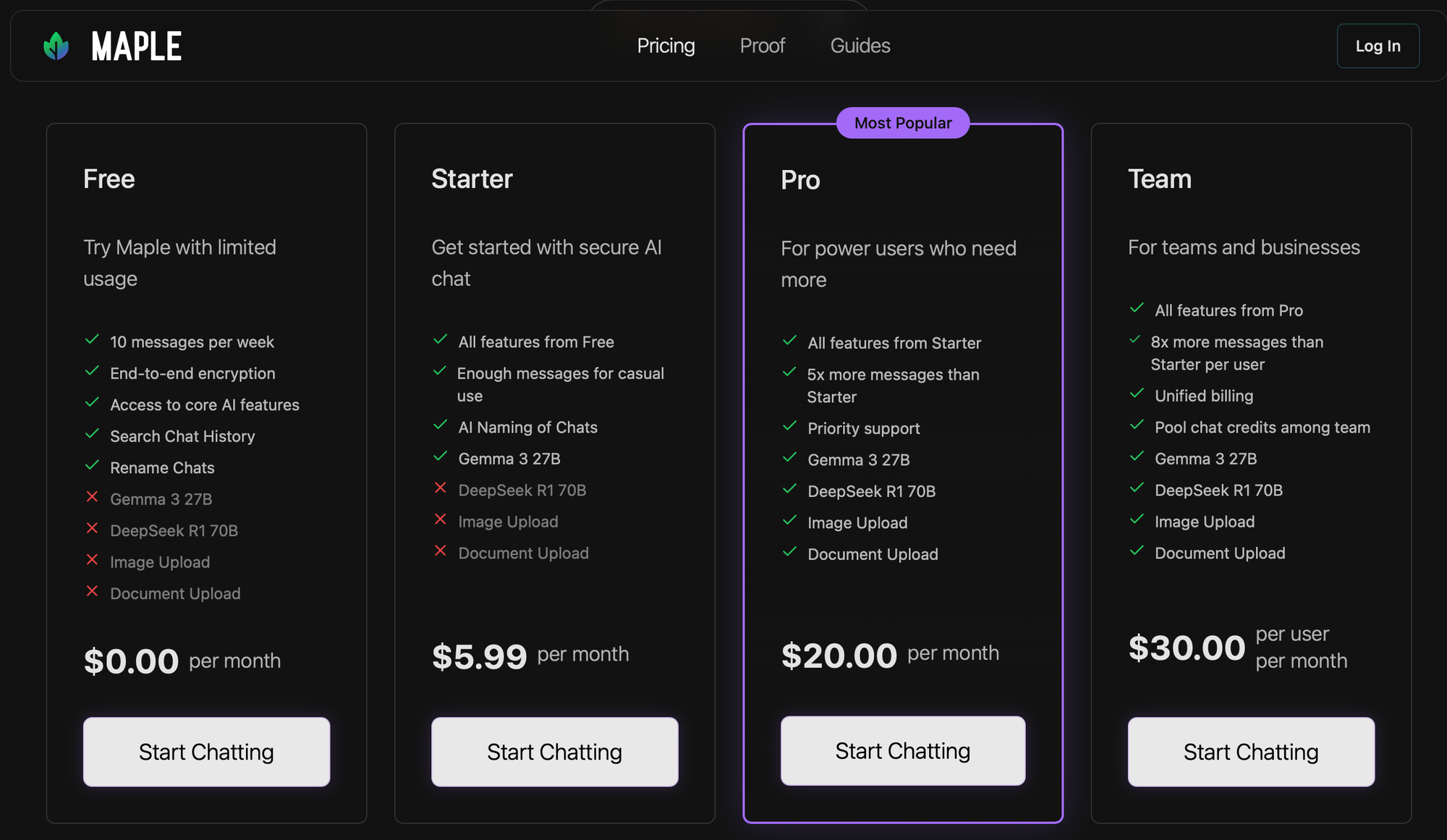Click green check by Pool chat credits

1137,425
